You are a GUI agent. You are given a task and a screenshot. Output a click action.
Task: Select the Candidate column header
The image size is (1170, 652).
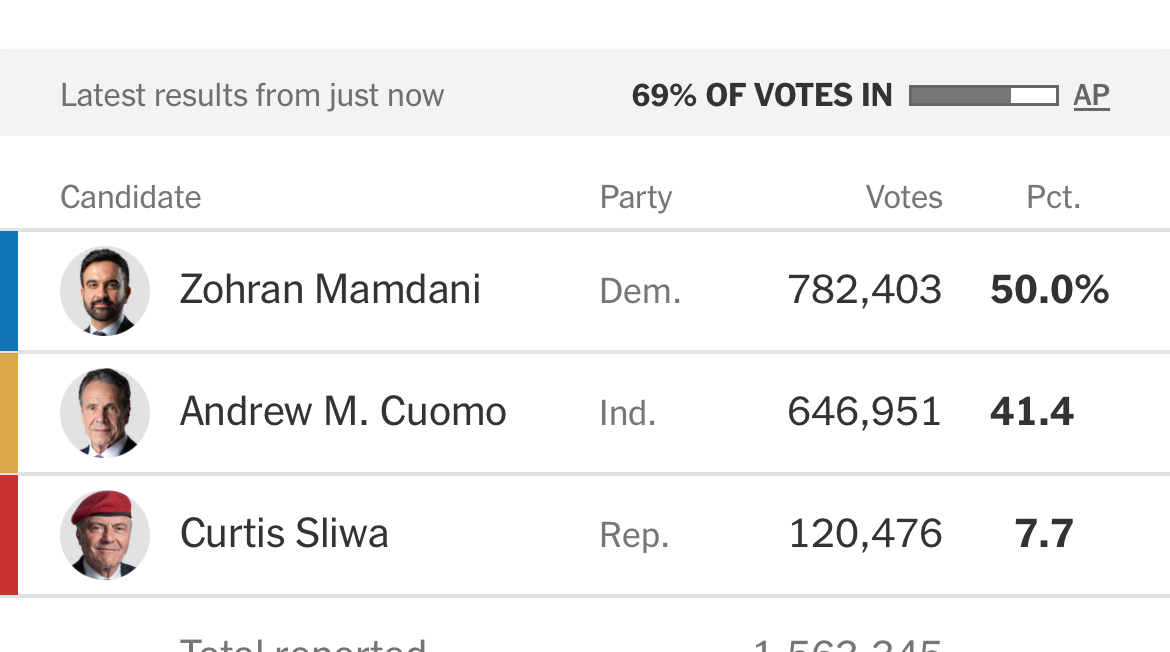(131, 197)
